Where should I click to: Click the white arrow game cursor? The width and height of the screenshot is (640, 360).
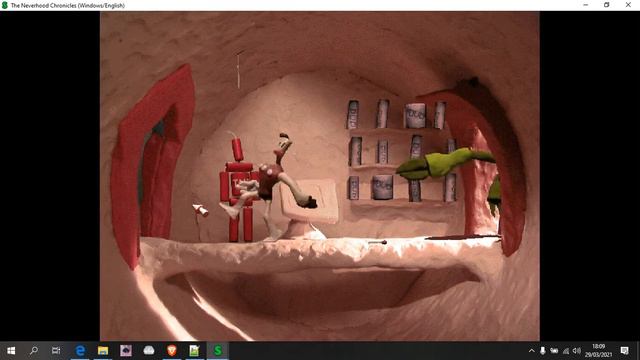pyautogui.click(x=200, y=210)
